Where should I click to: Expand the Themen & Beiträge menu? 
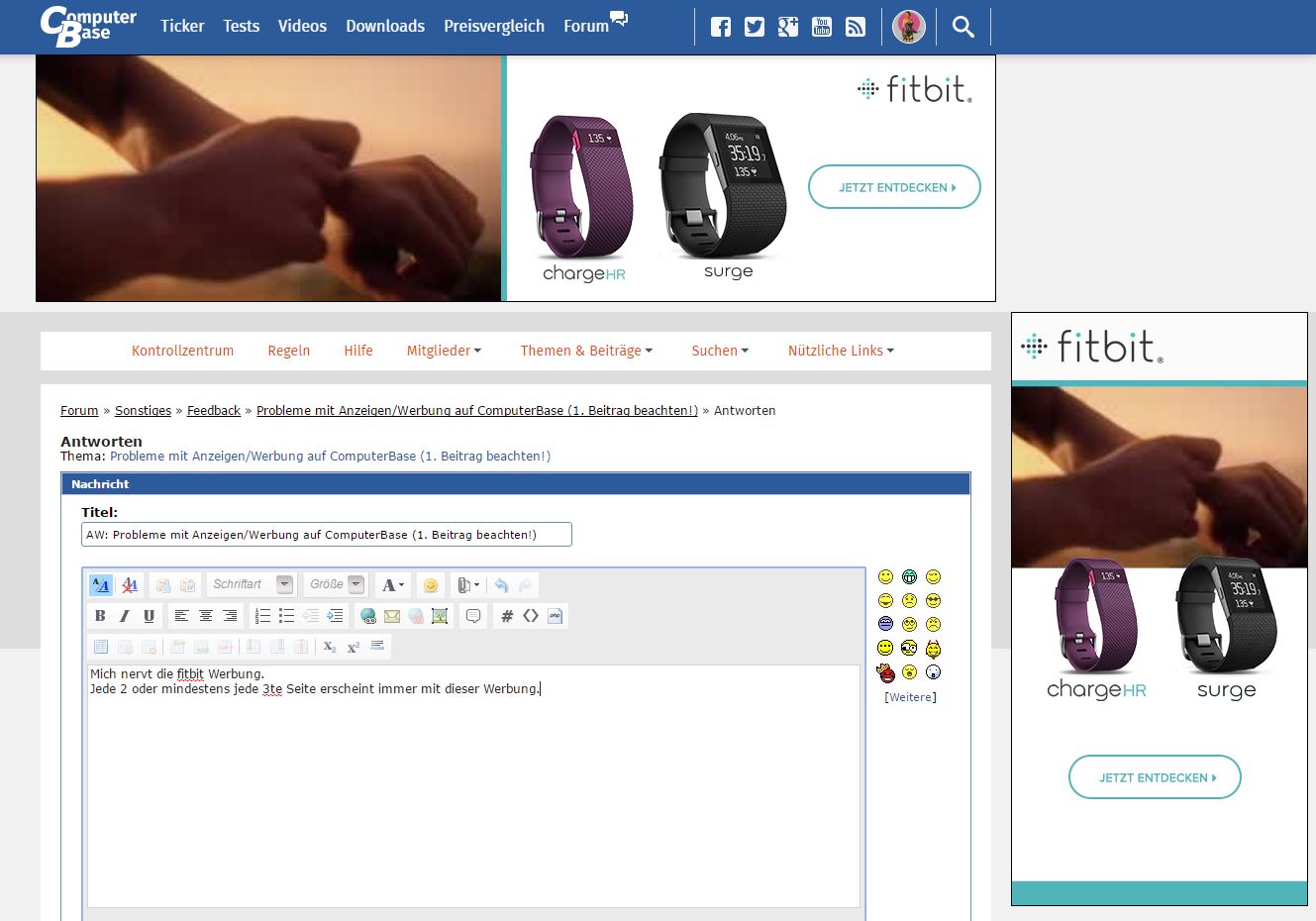tap(587, 351)
